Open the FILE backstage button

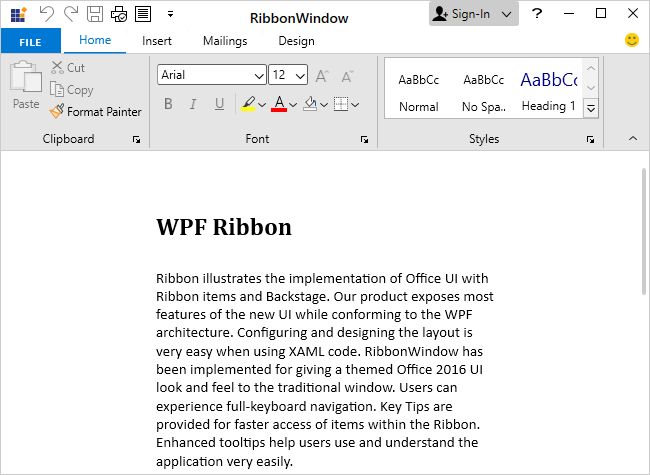pyautogui.click(x=31, y=41)
